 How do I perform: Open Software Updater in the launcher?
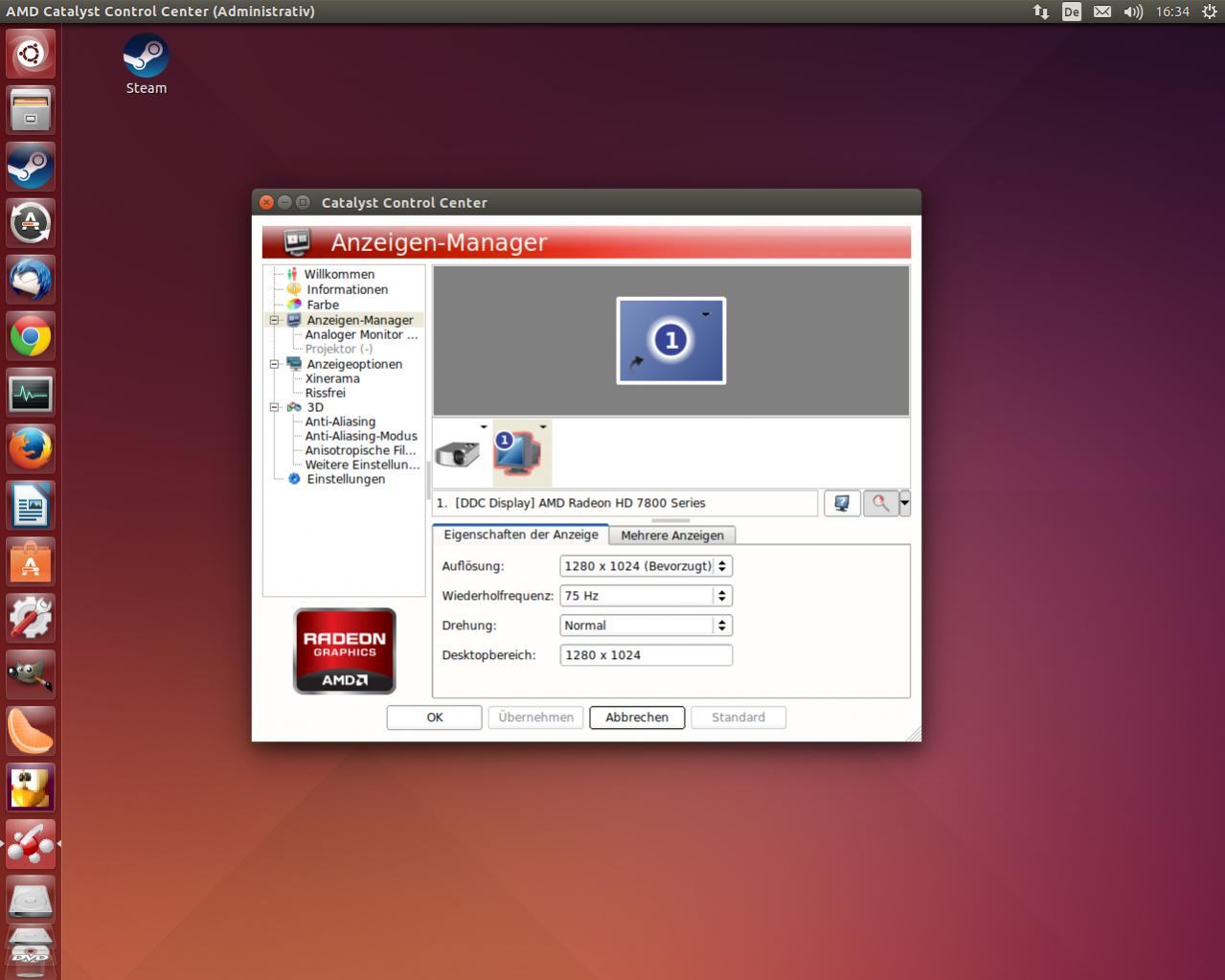pyautogui.click(x=31, y=223)
